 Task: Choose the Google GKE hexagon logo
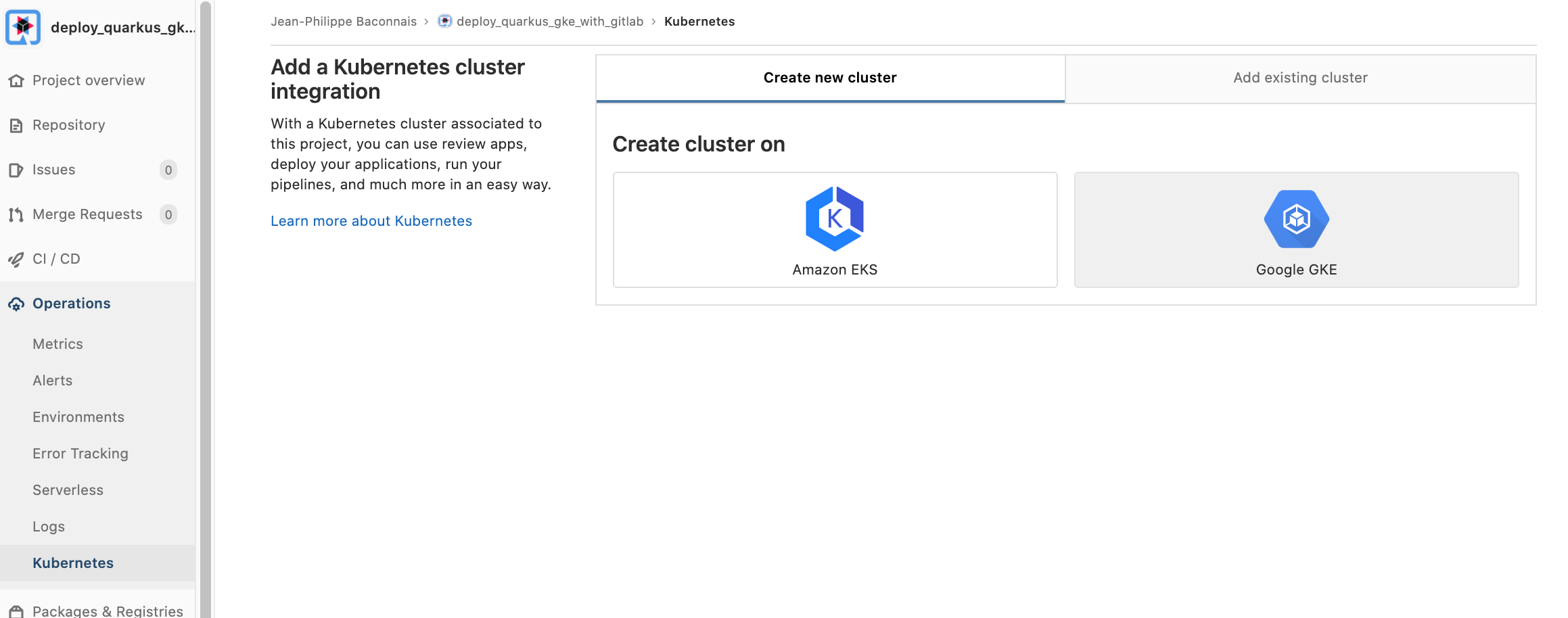tap(1295, 219)
